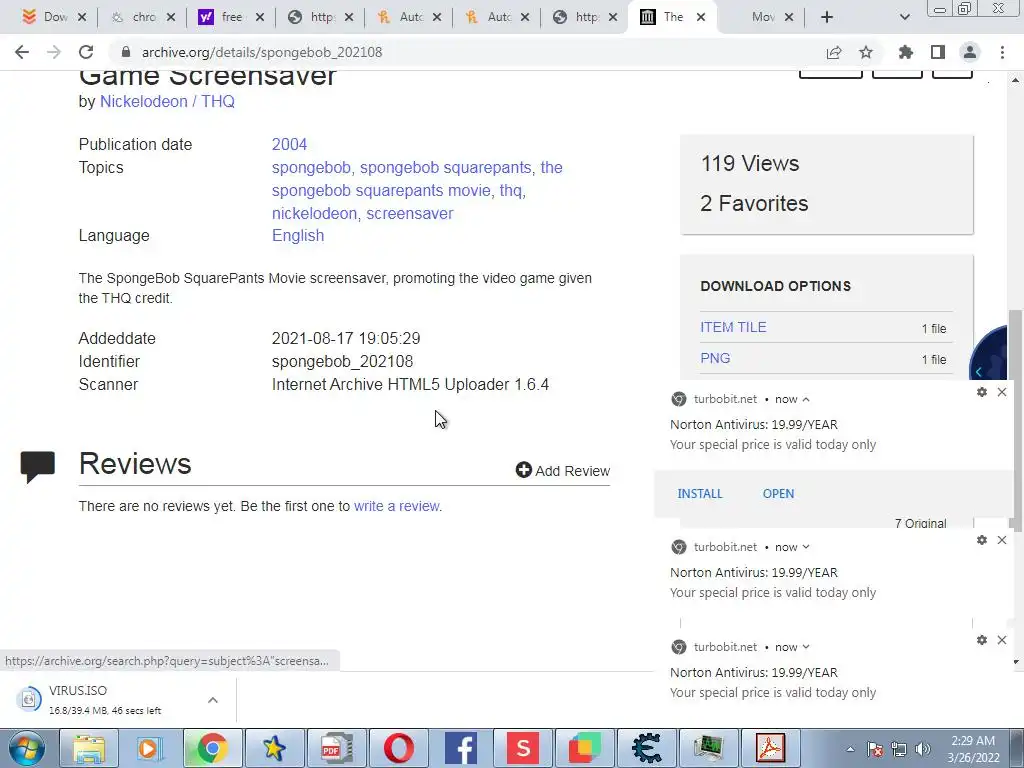Open the Chrome extensions puzzle icon
The width and height of the screenshot is (1024, 768).
(x=906, y=52)
